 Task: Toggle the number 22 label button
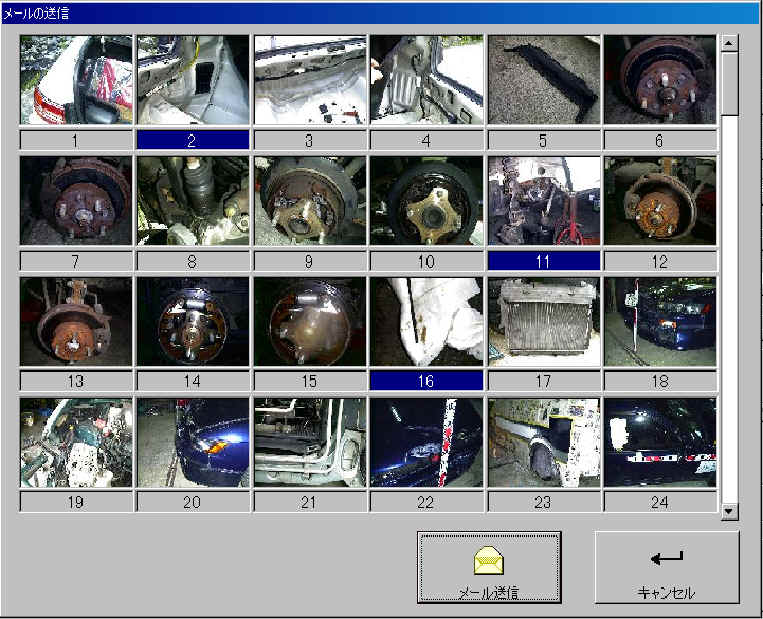click(x=427, y=502)
